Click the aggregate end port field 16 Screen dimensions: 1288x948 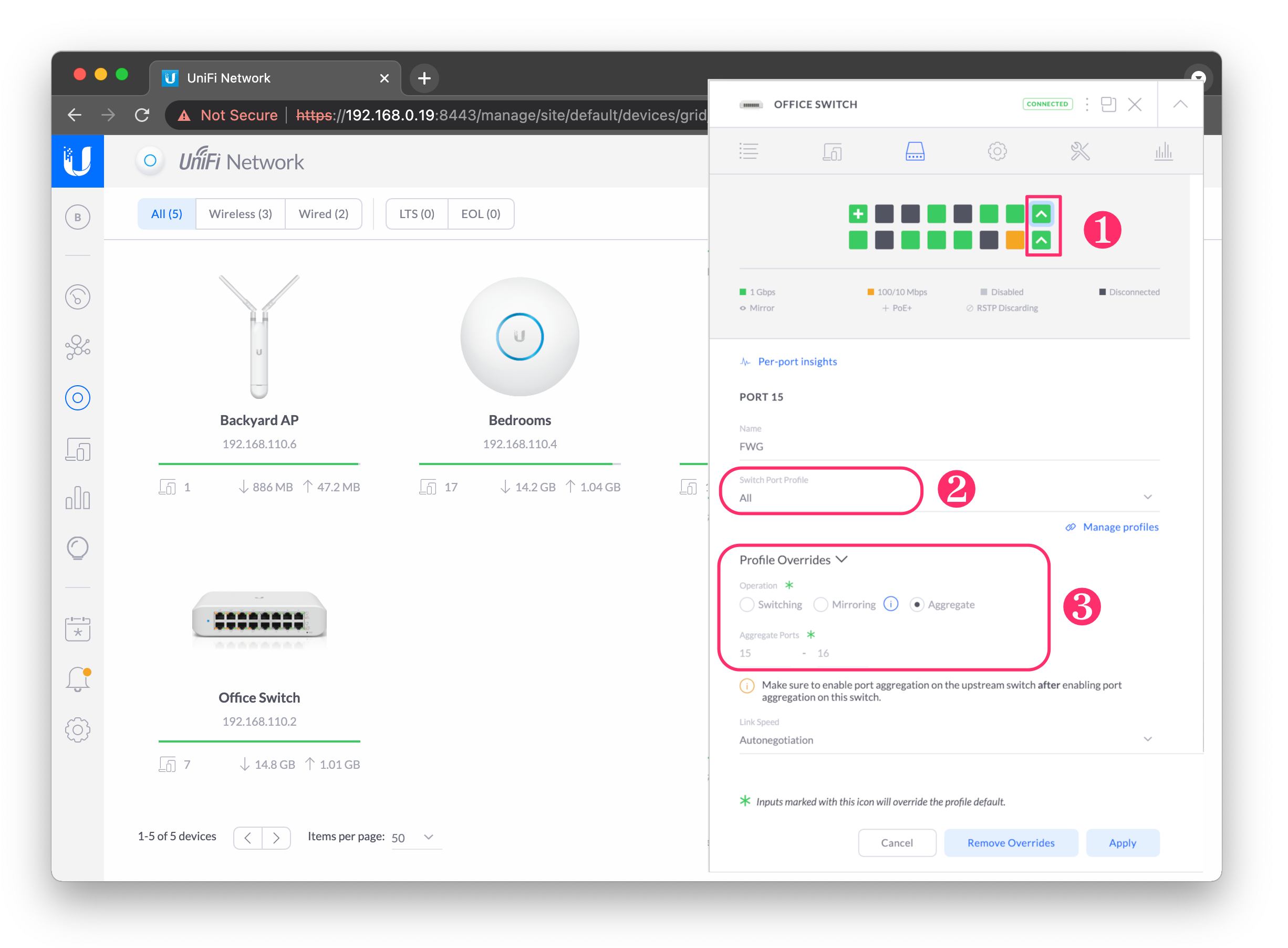824,653
